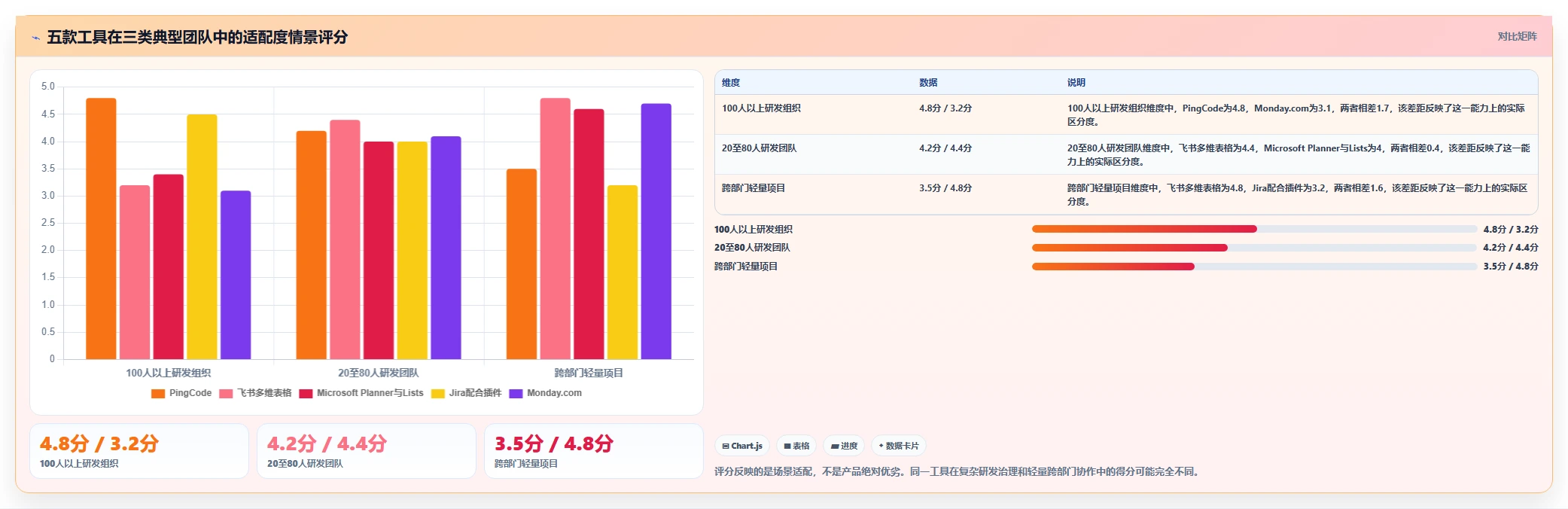Image resolution: width=1568 pixels, height=509 pixels.
Task: Select the yellow Jira bar in 100人以上研发组织
Action: (202, 237)
